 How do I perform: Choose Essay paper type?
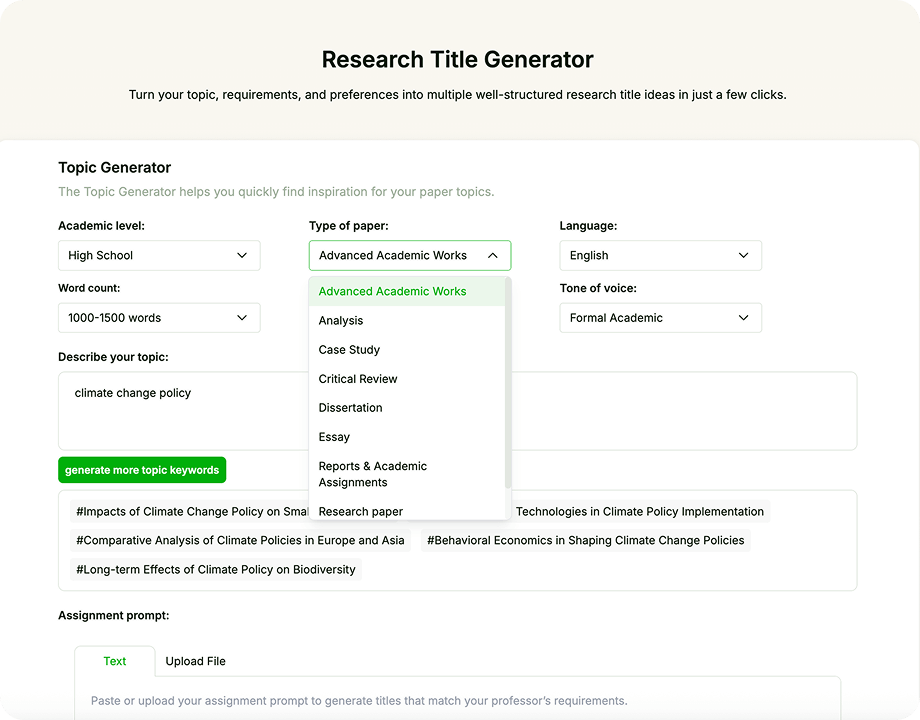point(334,437)
